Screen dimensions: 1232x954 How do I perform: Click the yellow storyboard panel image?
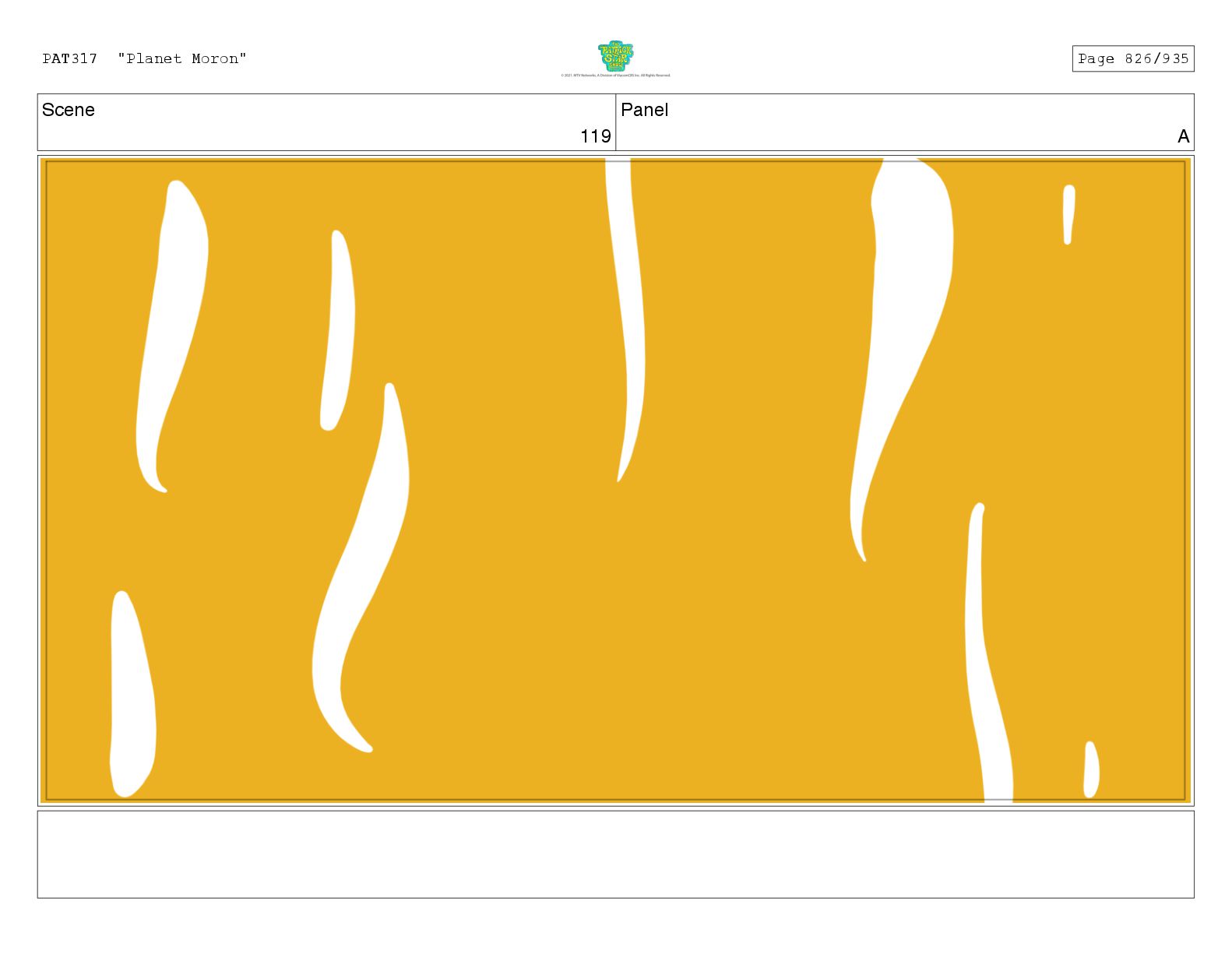(x=615, y=481)
